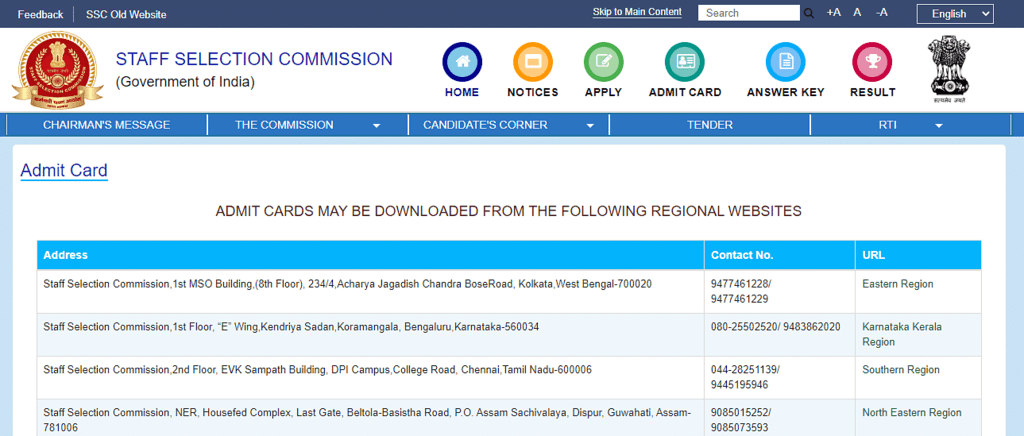This screenshot has width=1024, height=436.
Task: Expand CANDIDATE'S CORNER menu arrow
Action: coord(590,125)
